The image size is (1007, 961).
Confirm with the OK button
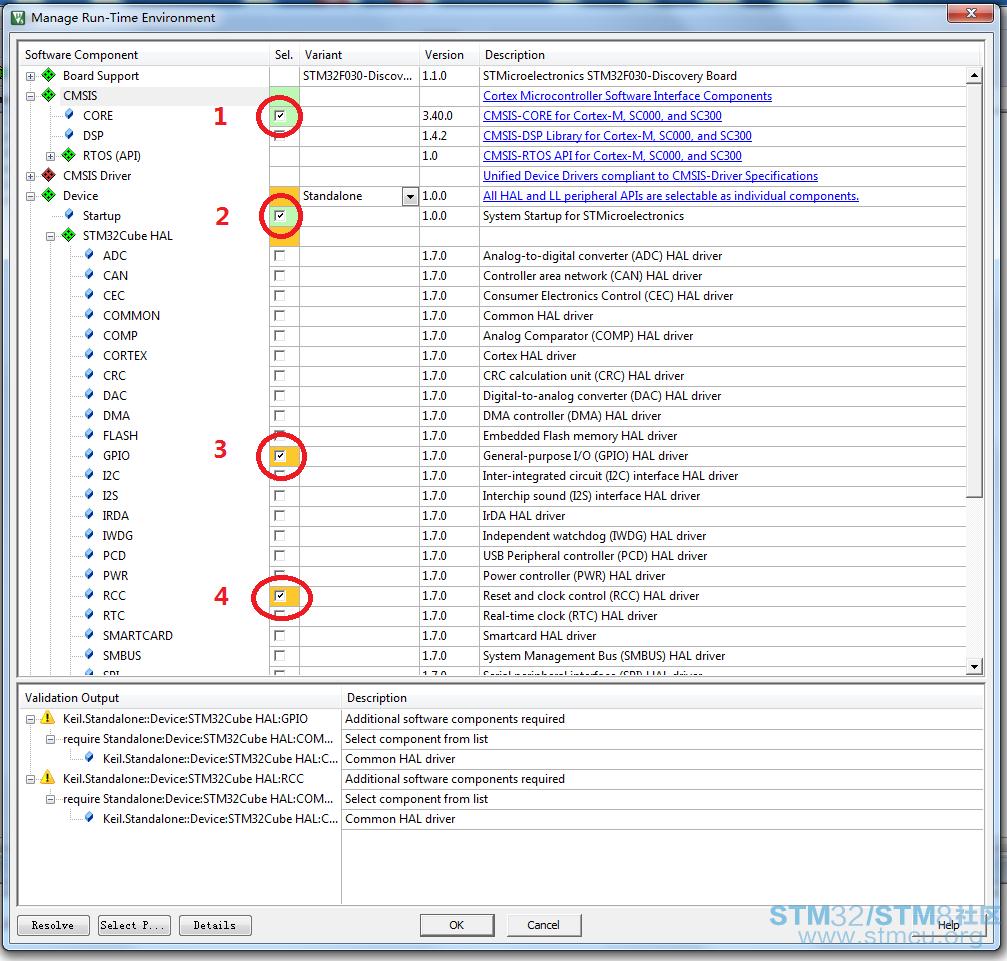[x=457, y=925]
